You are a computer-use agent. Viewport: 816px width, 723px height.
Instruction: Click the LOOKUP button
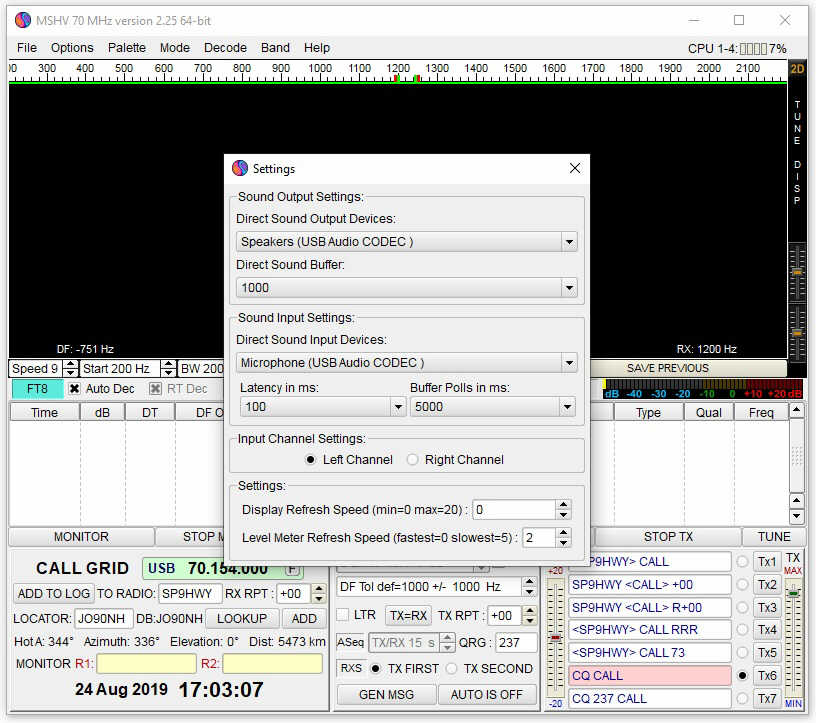point(241,618)
